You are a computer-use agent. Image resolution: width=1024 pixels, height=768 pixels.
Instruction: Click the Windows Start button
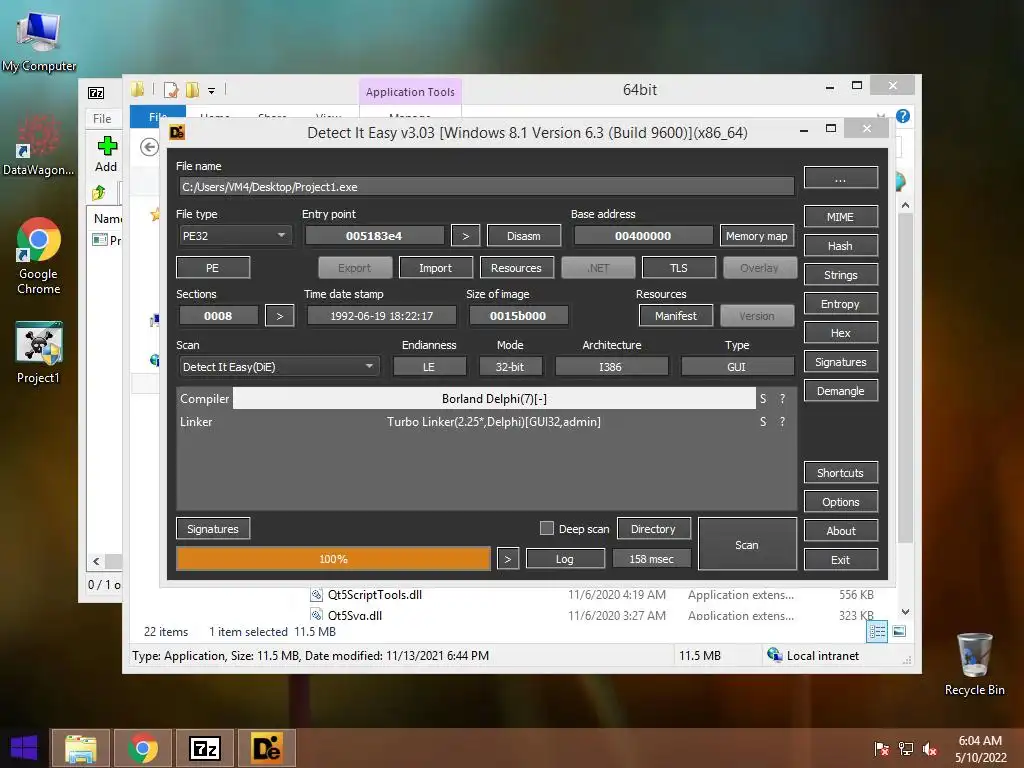coord(24,748)
